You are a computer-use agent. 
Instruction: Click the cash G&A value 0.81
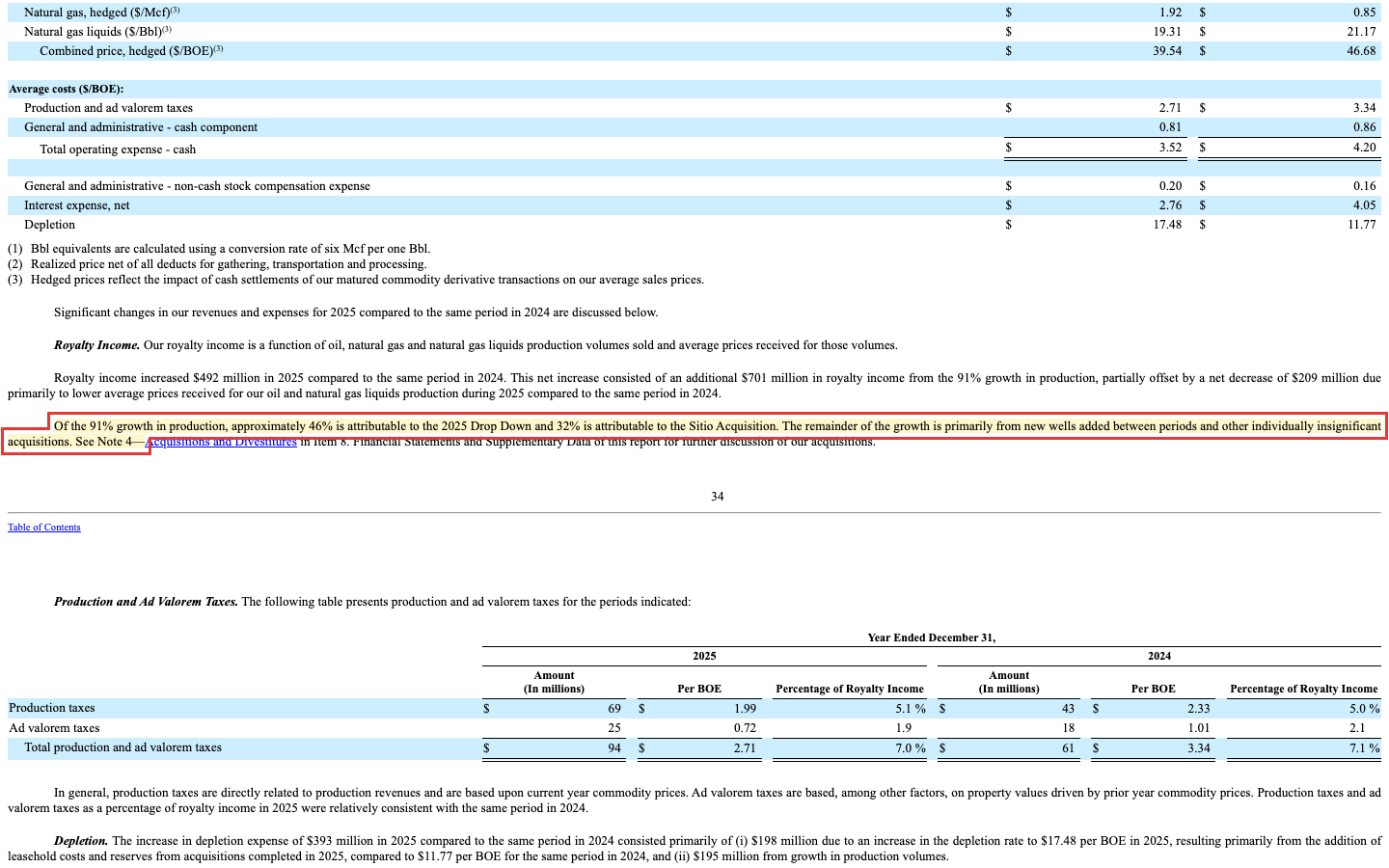pos(1170,127)
